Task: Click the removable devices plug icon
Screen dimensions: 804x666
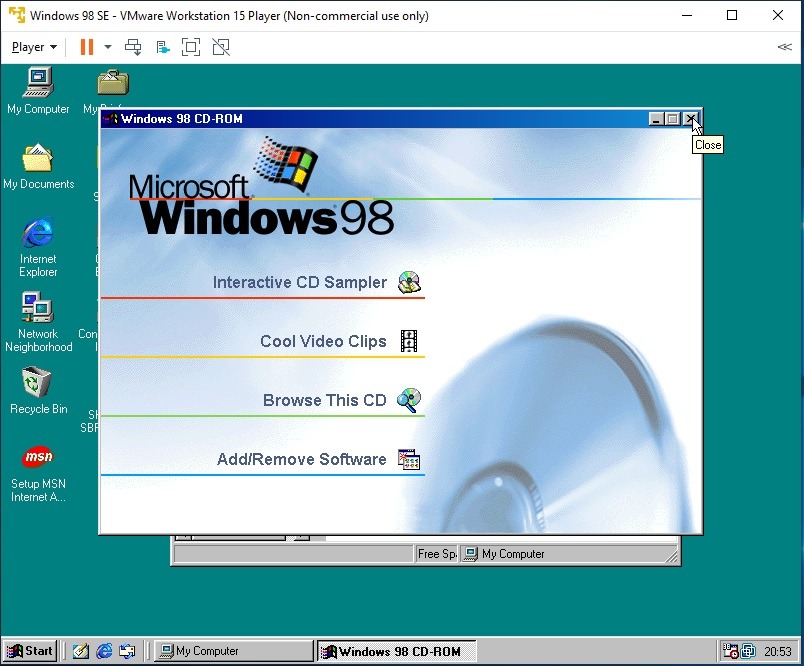Action: pyautogui.click(x=163, y=47)
